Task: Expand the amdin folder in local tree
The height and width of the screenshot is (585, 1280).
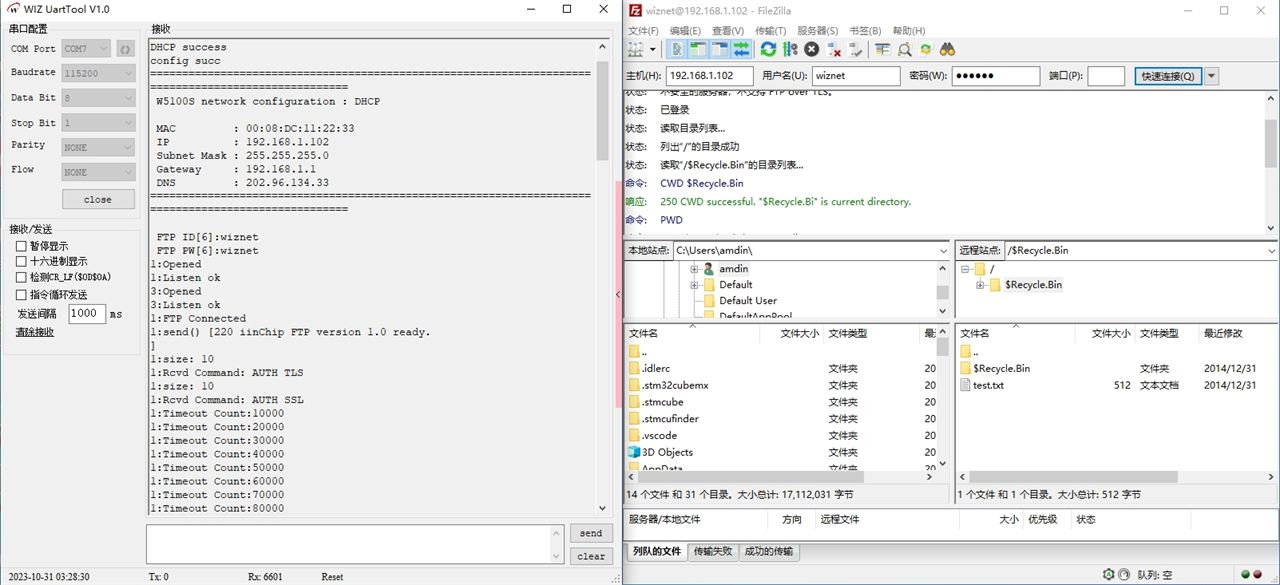Action: click(x=694, y=269)
